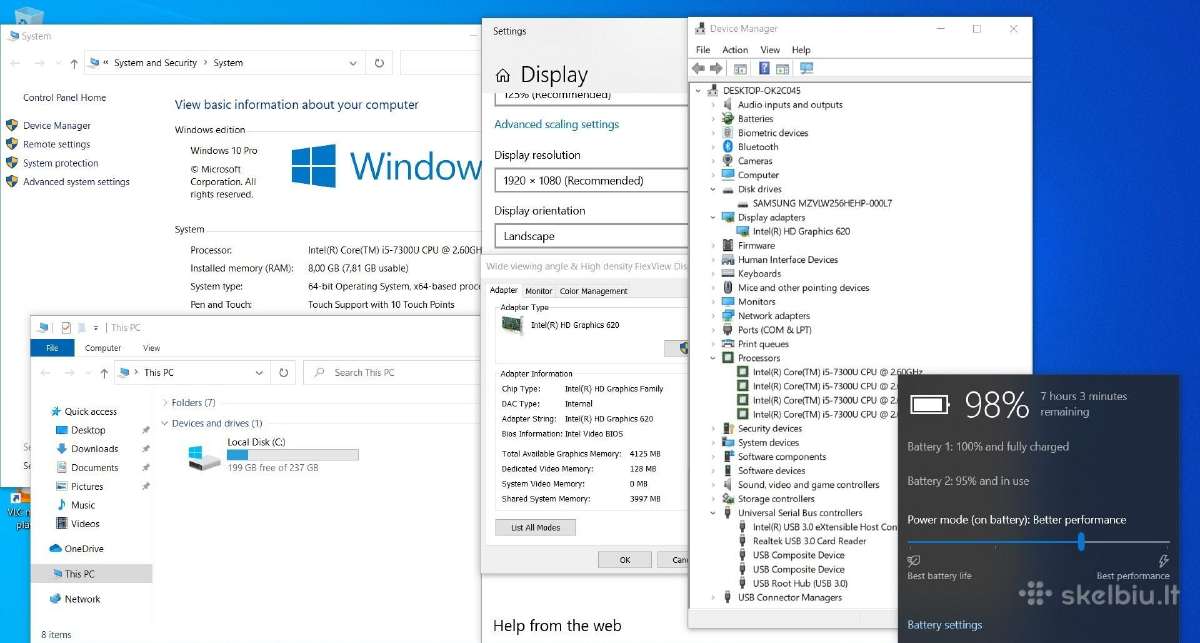
Task: Select Network in explorer sidebar
Action: tap(82, 599)
